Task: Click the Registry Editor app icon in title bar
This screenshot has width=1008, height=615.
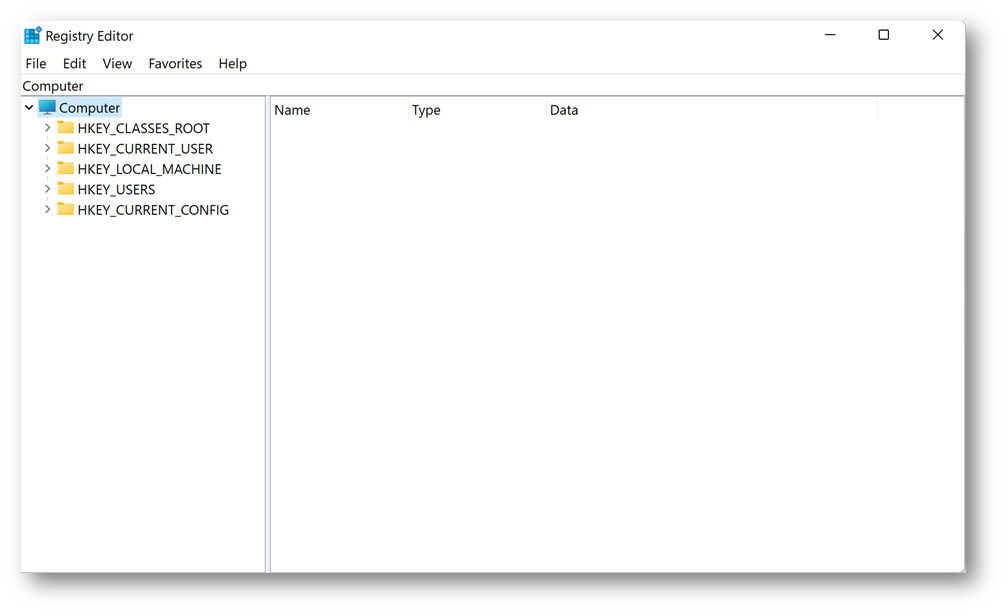Action: point(33,36)
